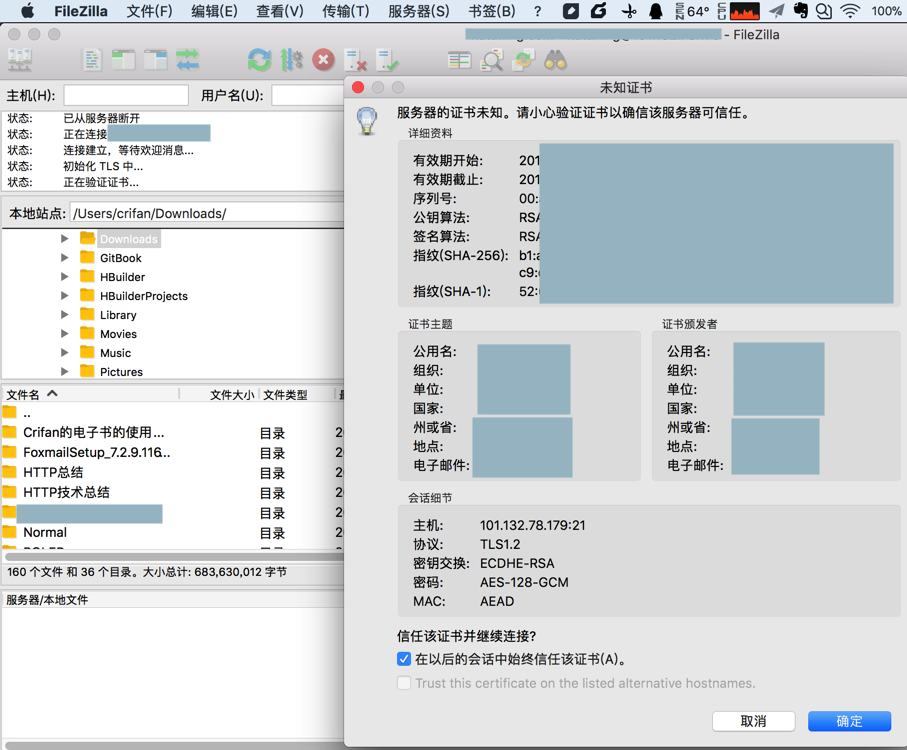Open 书签(B) menu

[492, 11]
